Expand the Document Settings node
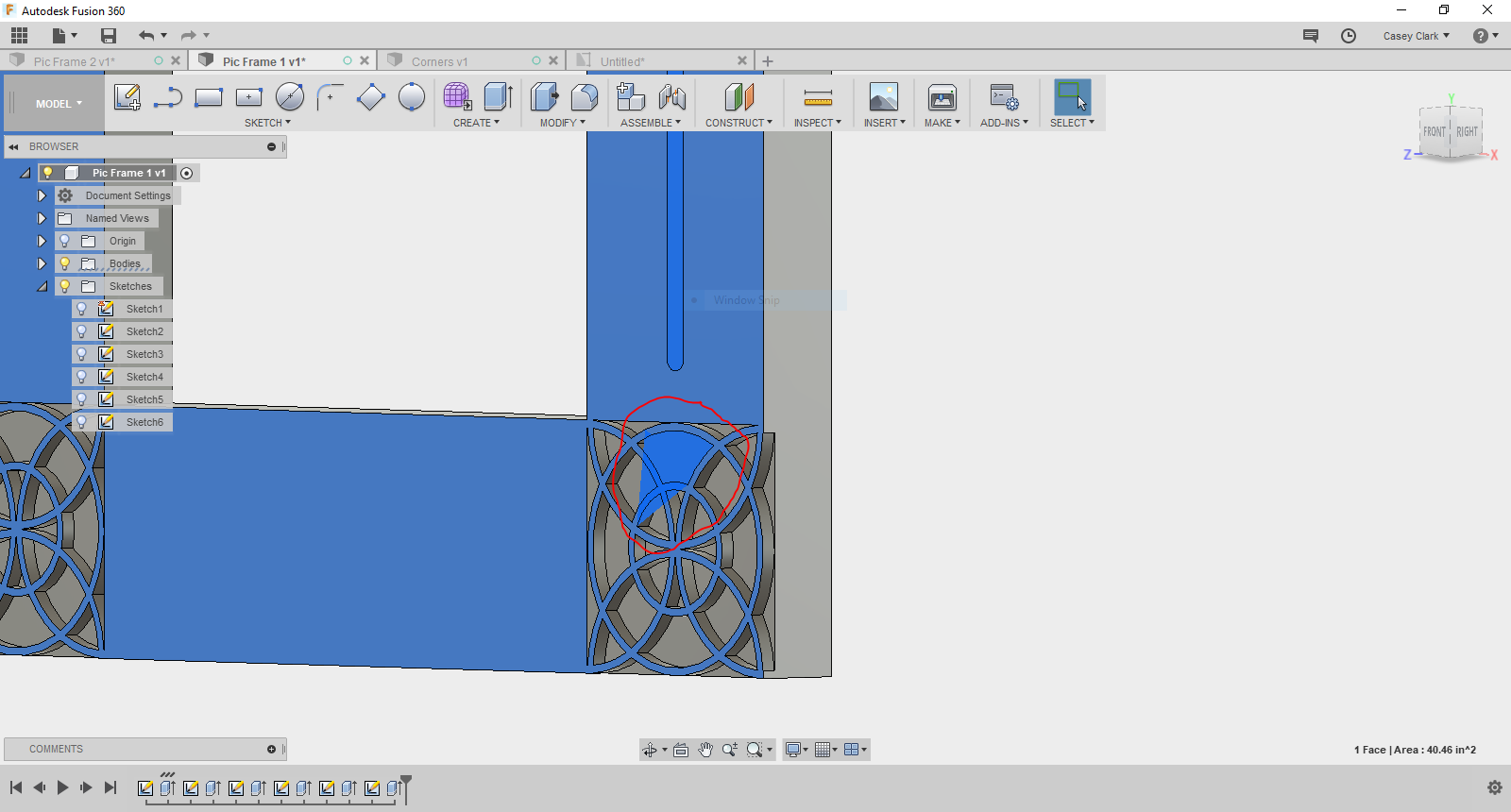 tap(42, 195)
